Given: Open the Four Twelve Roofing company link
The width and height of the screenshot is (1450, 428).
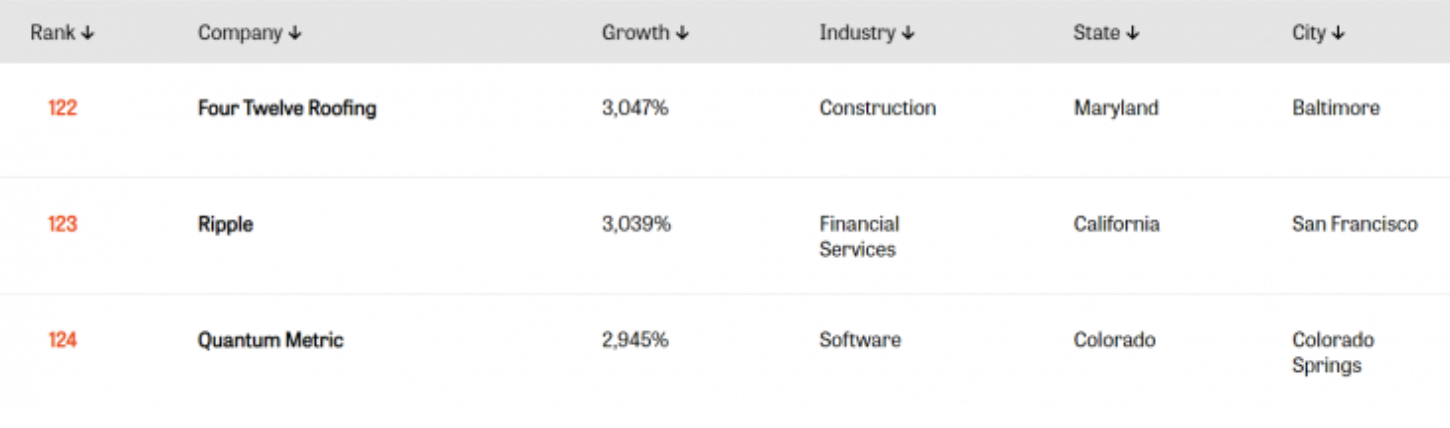Looking at the screenshot, I should [x=287, y=108].
